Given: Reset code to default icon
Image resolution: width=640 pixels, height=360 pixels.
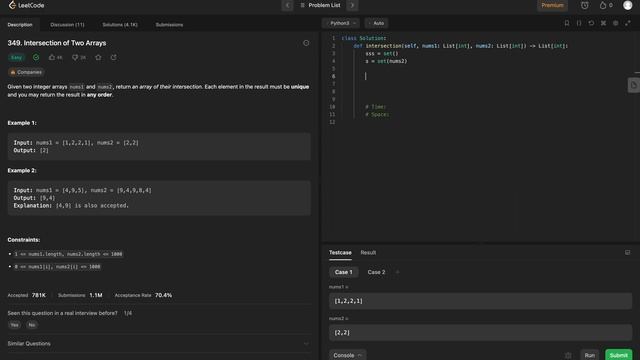Looking at the screenshot, I should 591,23.
